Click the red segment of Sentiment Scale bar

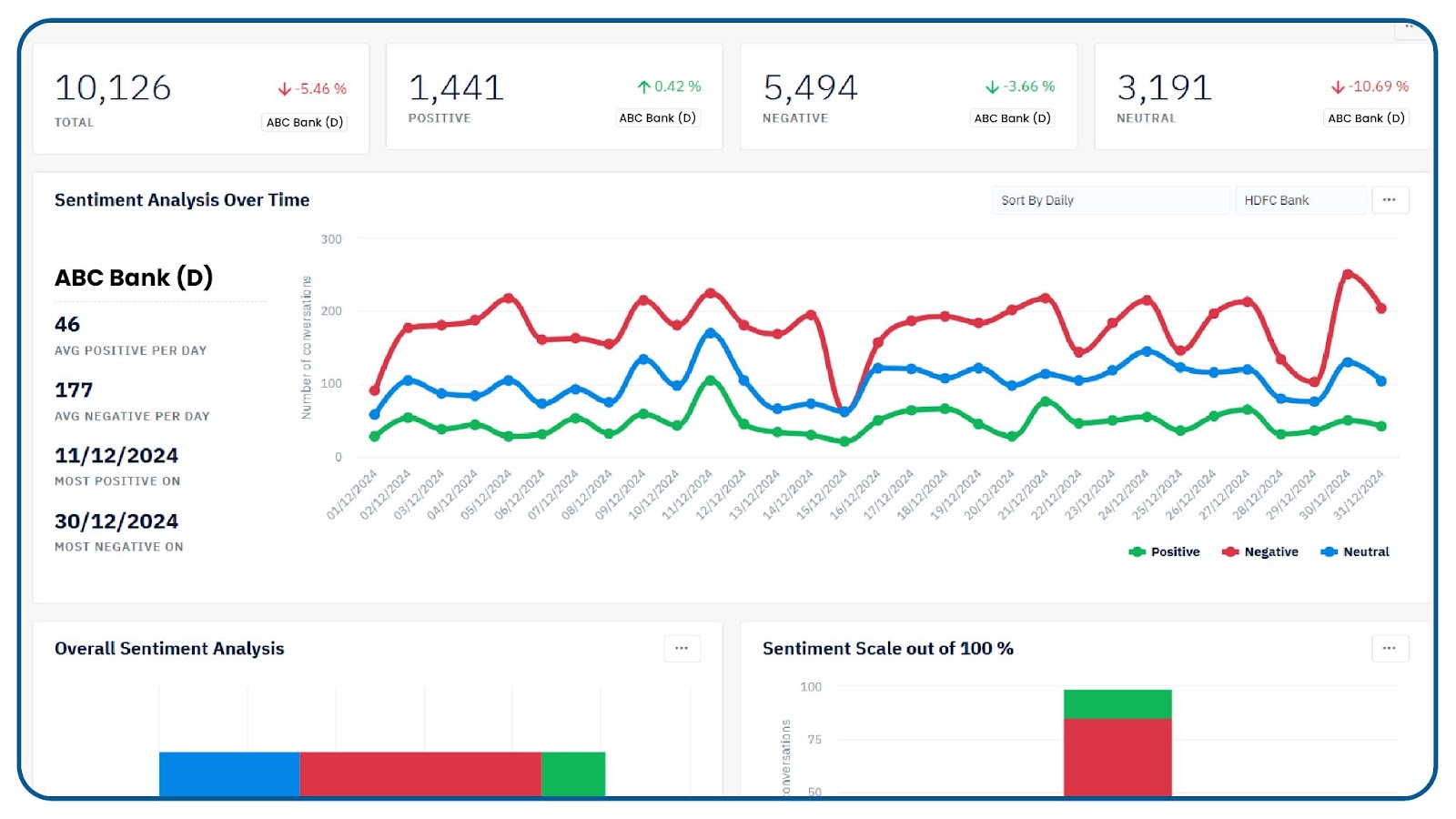coord(1117,757)
